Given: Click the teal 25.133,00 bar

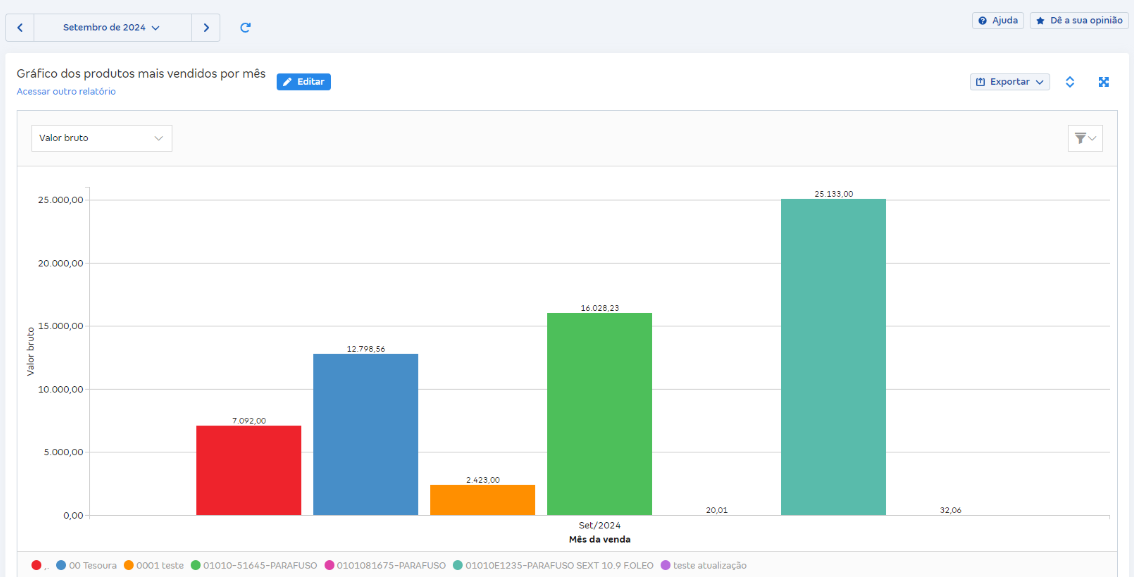Looking at the screenshot, I should coord(833,357).
